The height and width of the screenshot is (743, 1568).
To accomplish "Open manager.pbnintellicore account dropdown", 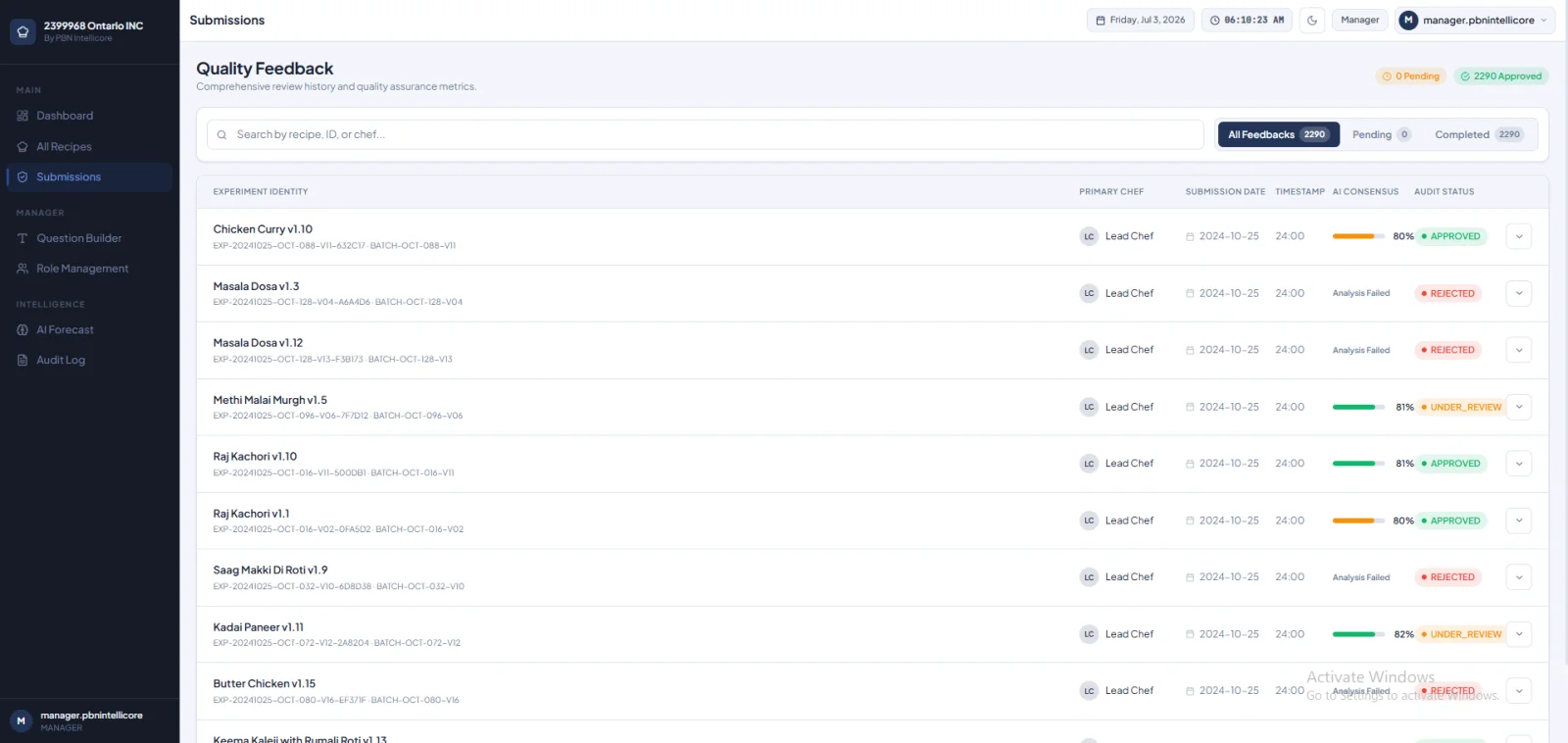I will click(x=1475, y=21).
